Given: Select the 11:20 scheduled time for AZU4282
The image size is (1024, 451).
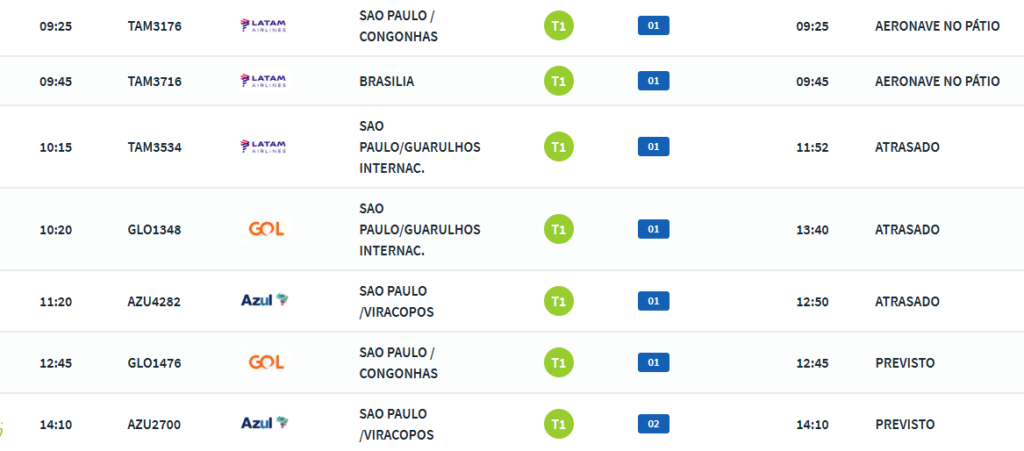Looking at the screenshot, I should coord(56,302).
